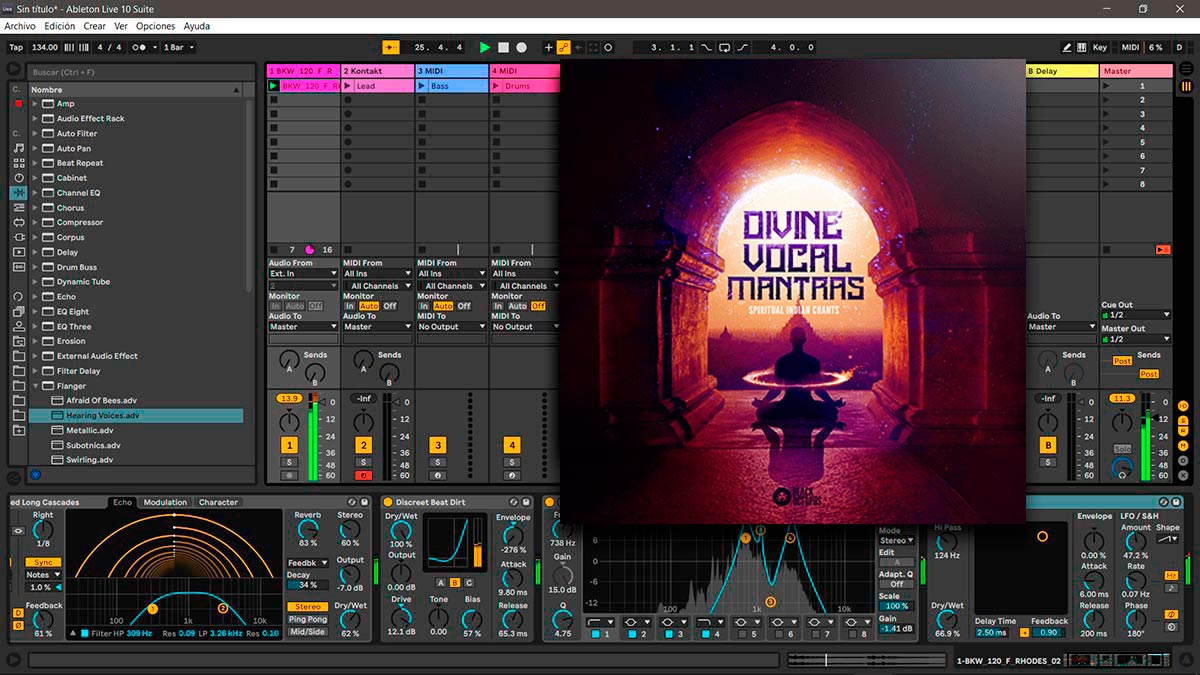
Task: Solo track 4 with S button
Action: pyautogui.click(x=512, y=462)
